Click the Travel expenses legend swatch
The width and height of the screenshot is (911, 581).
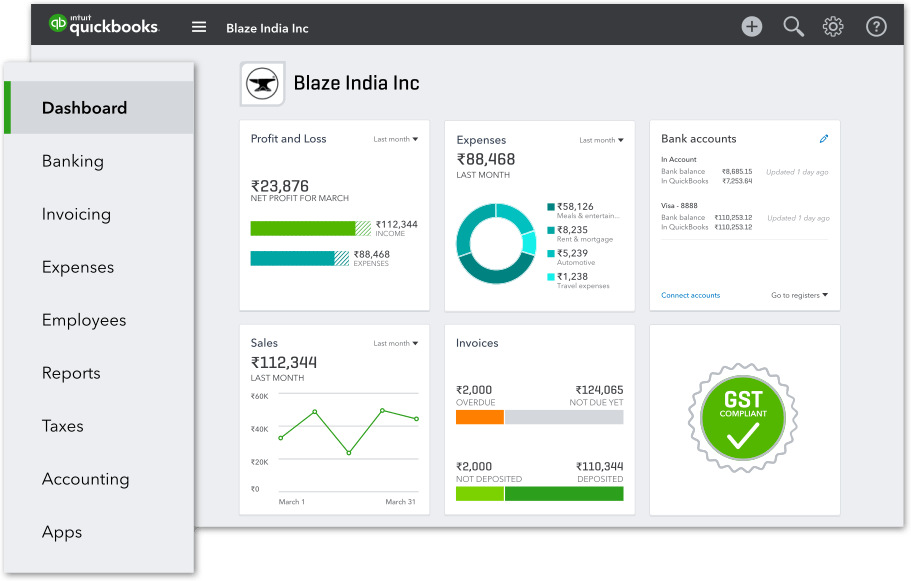click(551, 277)
